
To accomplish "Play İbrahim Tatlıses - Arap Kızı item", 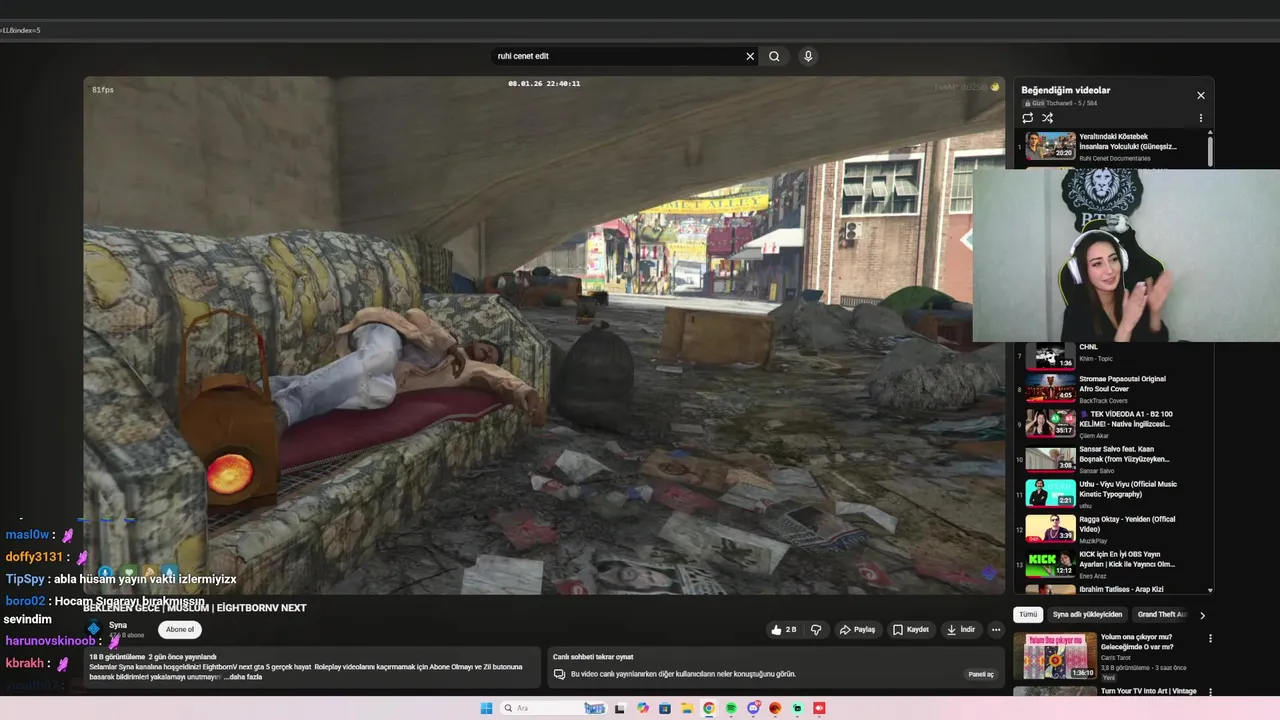I will 1110,590.
